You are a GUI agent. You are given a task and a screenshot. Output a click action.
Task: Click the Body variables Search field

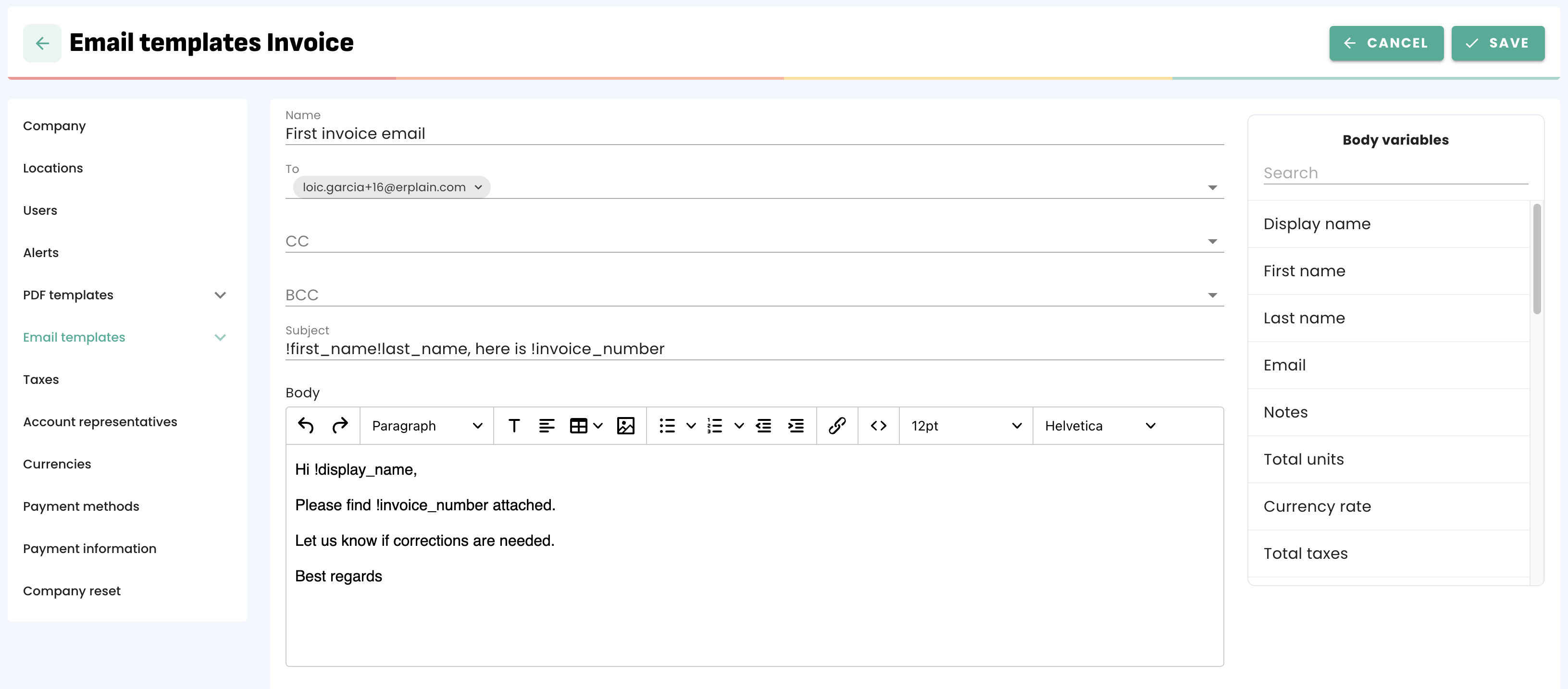(x=1394, y=173)
